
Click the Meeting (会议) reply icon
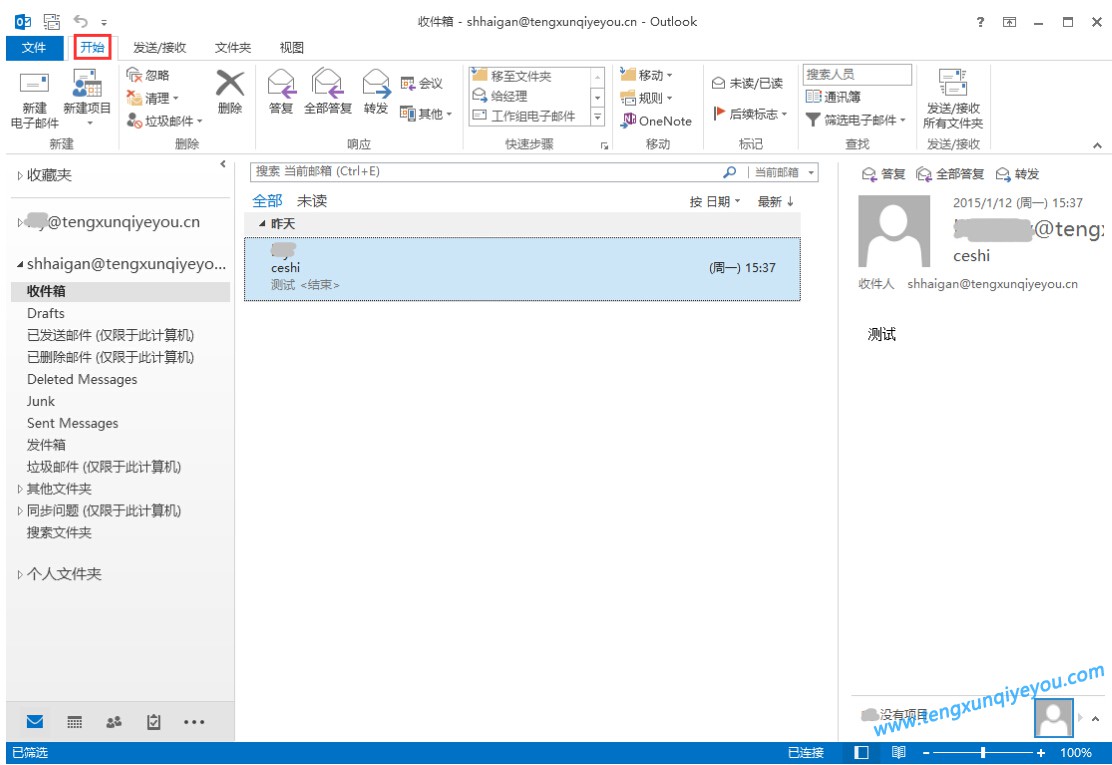click(408, 84)
